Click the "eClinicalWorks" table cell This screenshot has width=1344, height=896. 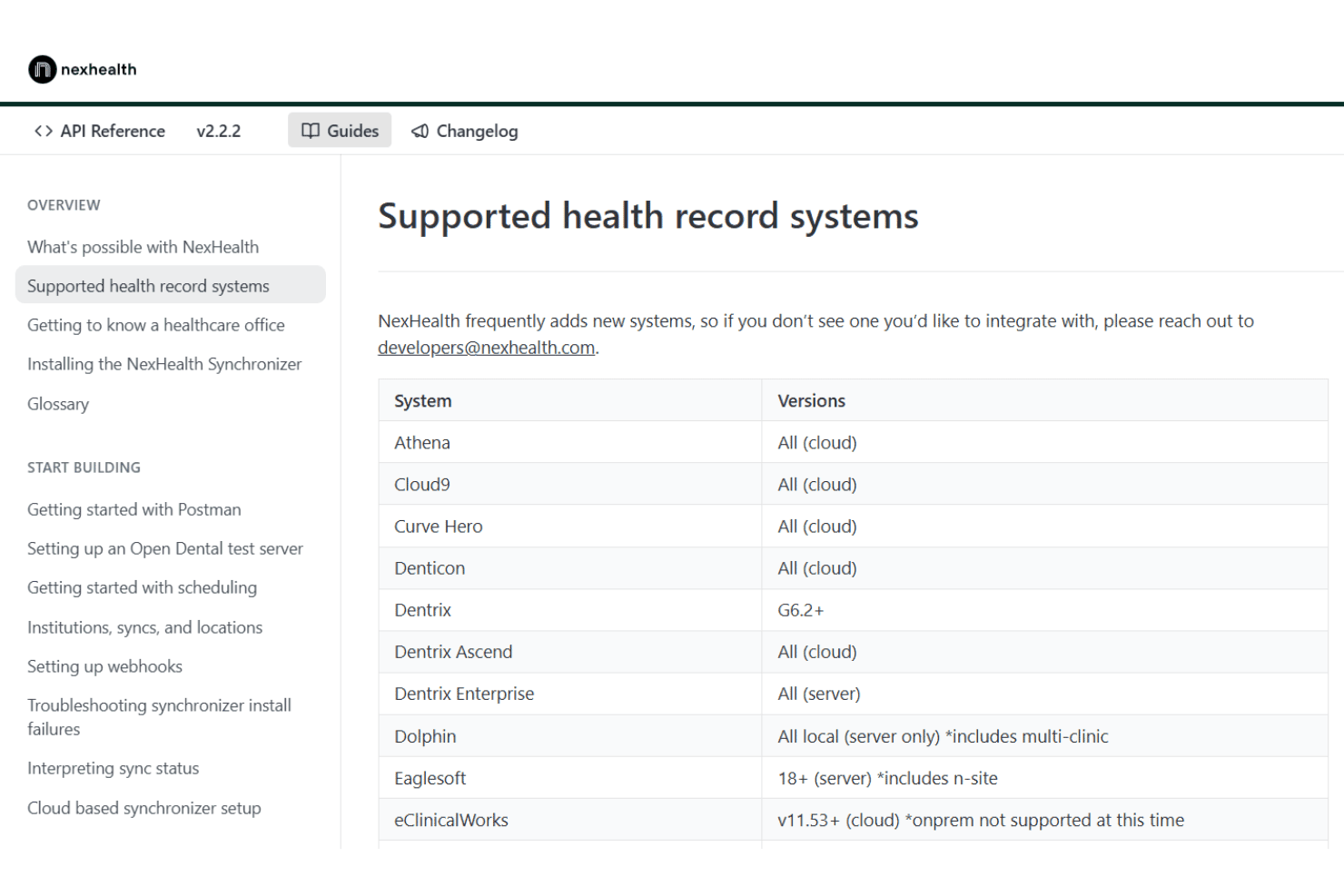point(570,820)
